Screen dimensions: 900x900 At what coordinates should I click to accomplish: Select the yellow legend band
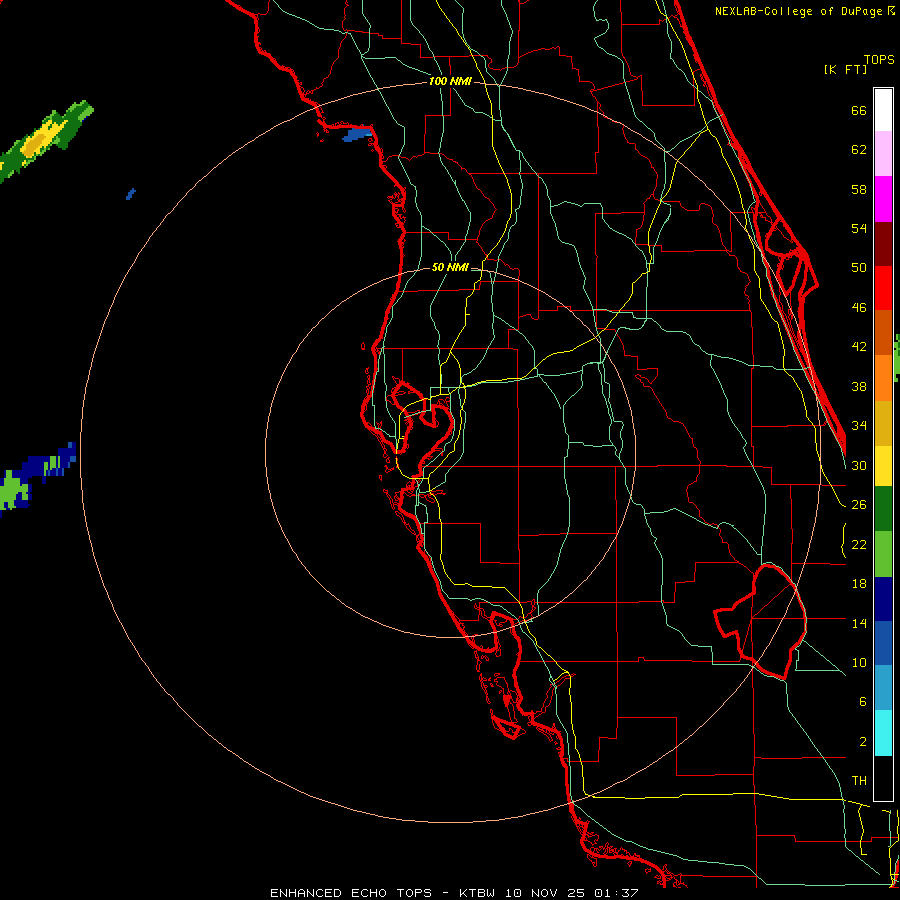pos(883,466)
